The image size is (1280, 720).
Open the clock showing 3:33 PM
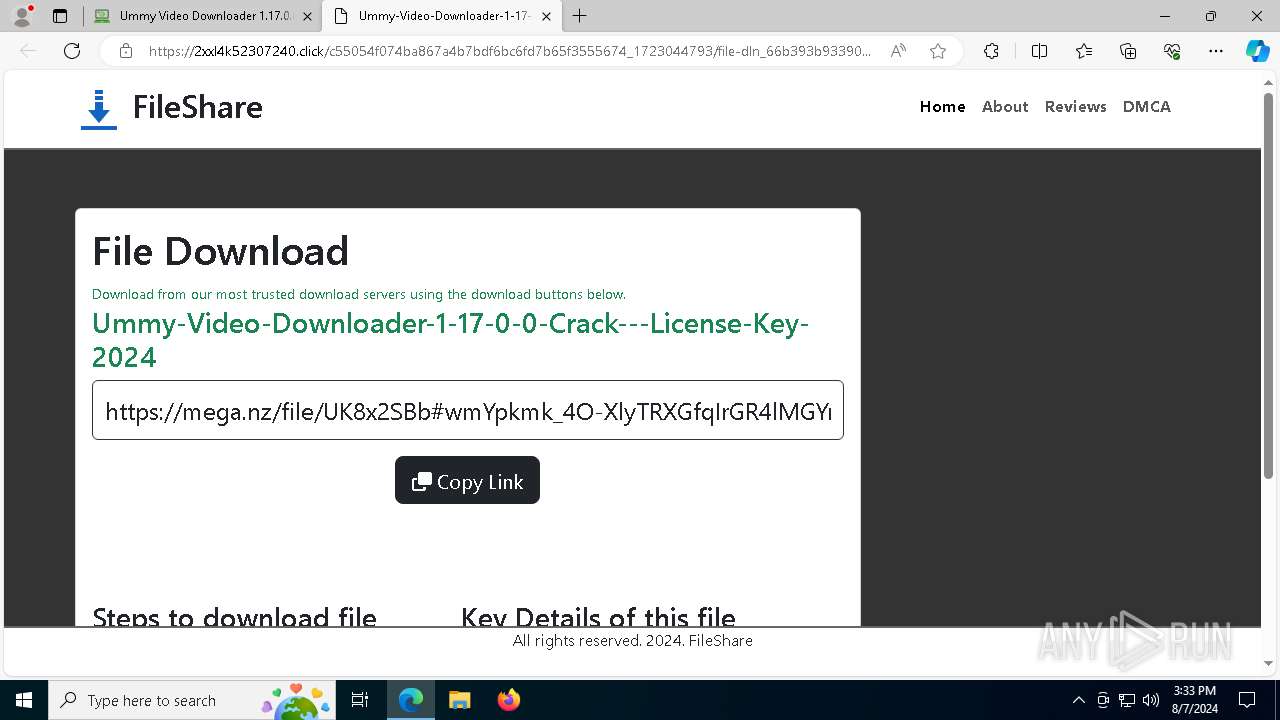(1194, 700)
